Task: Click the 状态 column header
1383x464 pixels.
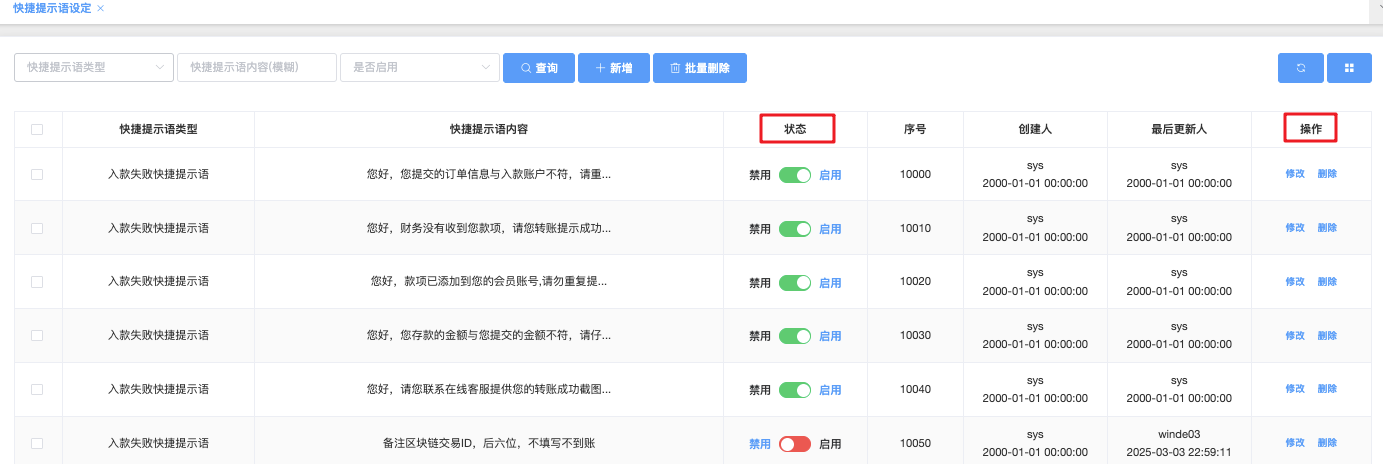Action: tap(795, 129)
